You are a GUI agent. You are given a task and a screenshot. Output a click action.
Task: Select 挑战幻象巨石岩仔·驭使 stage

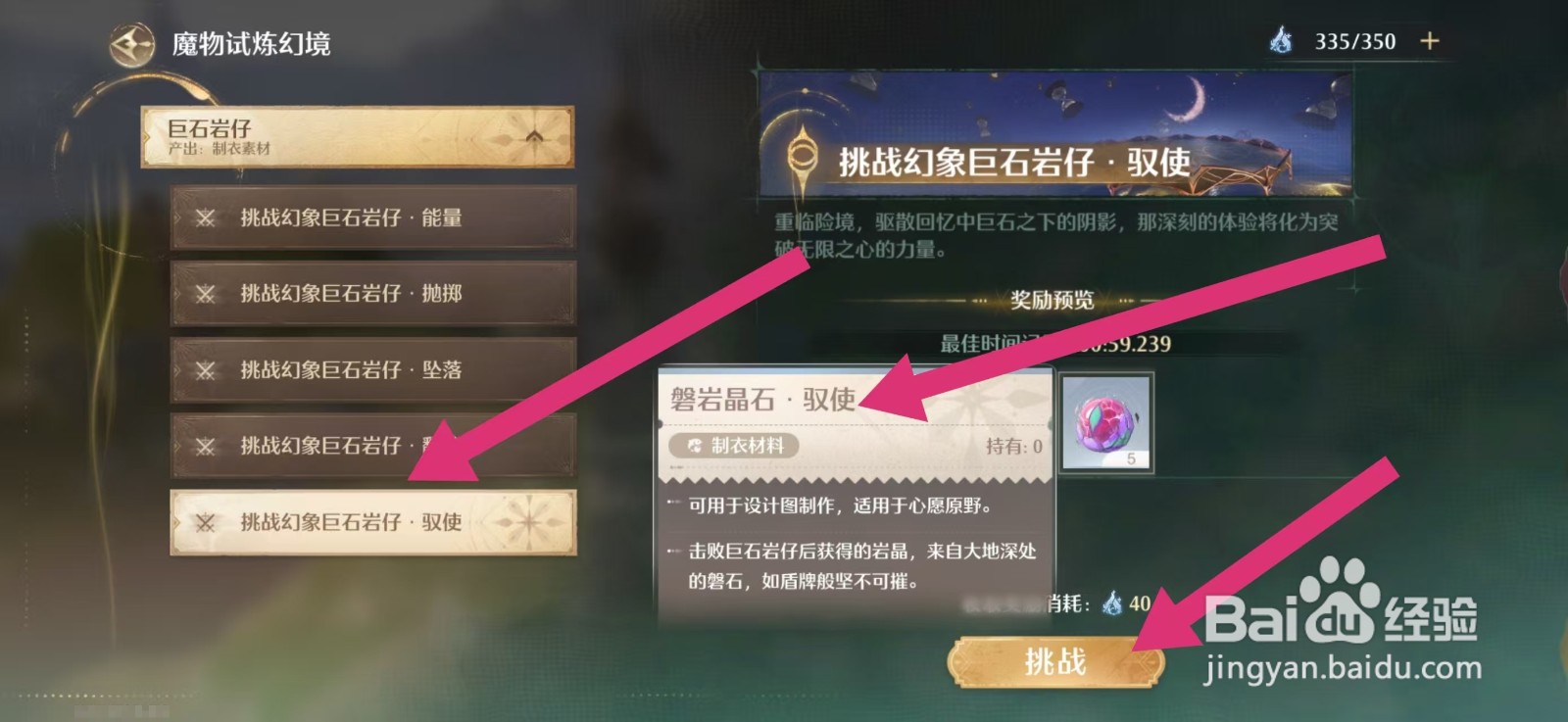(372, 522)
